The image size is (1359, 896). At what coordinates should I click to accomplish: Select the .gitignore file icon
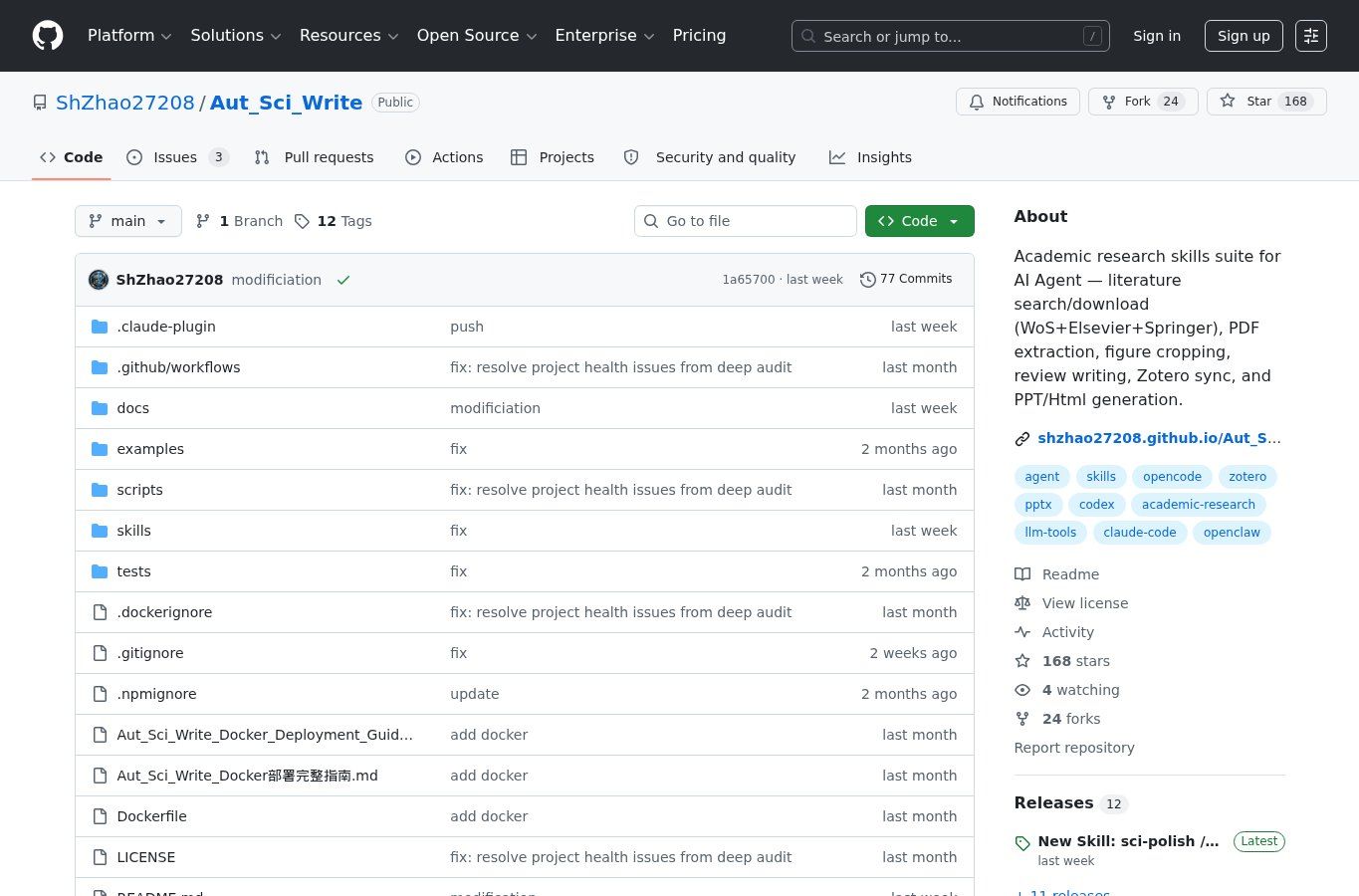point(100,653)
